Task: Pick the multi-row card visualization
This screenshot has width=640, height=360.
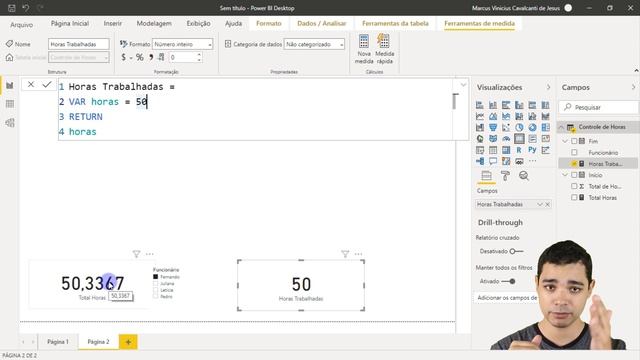Action: [532, 139]
